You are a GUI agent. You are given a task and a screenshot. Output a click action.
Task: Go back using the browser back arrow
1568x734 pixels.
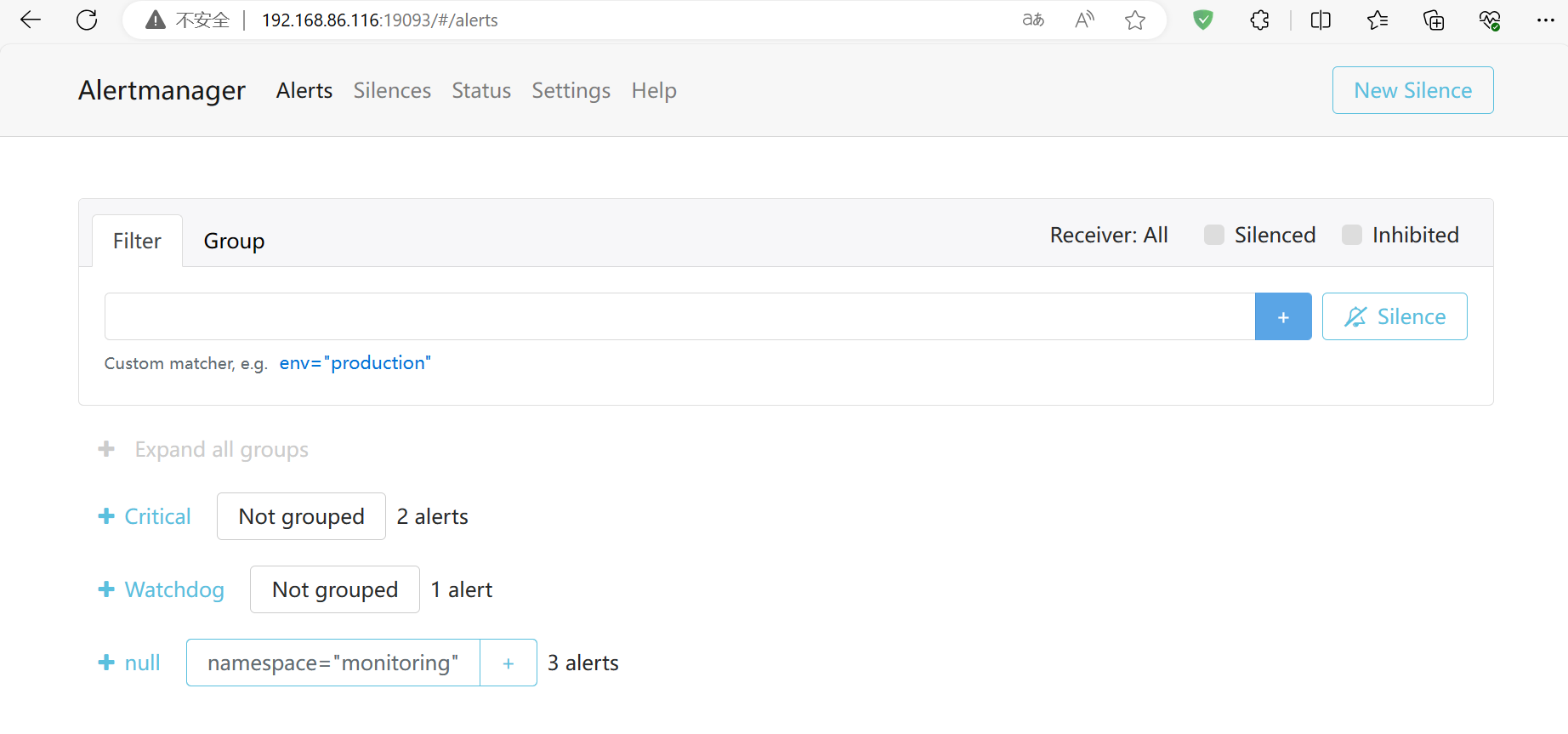(31, 20)
